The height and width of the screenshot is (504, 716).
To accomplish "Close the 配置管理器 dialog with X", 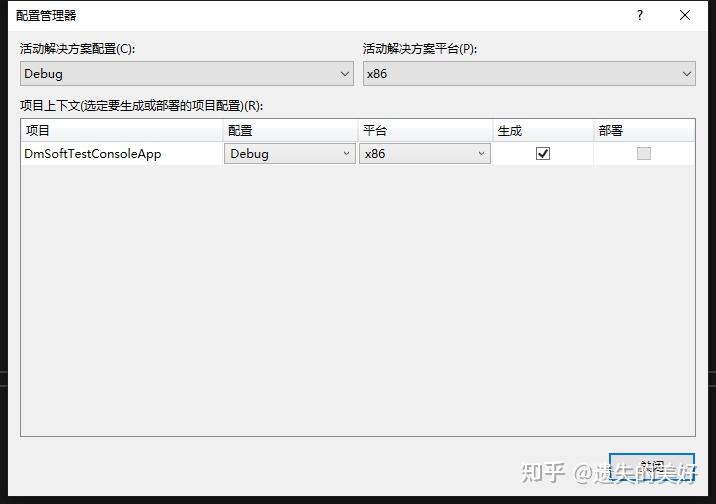I will click(x=684, y=16).
